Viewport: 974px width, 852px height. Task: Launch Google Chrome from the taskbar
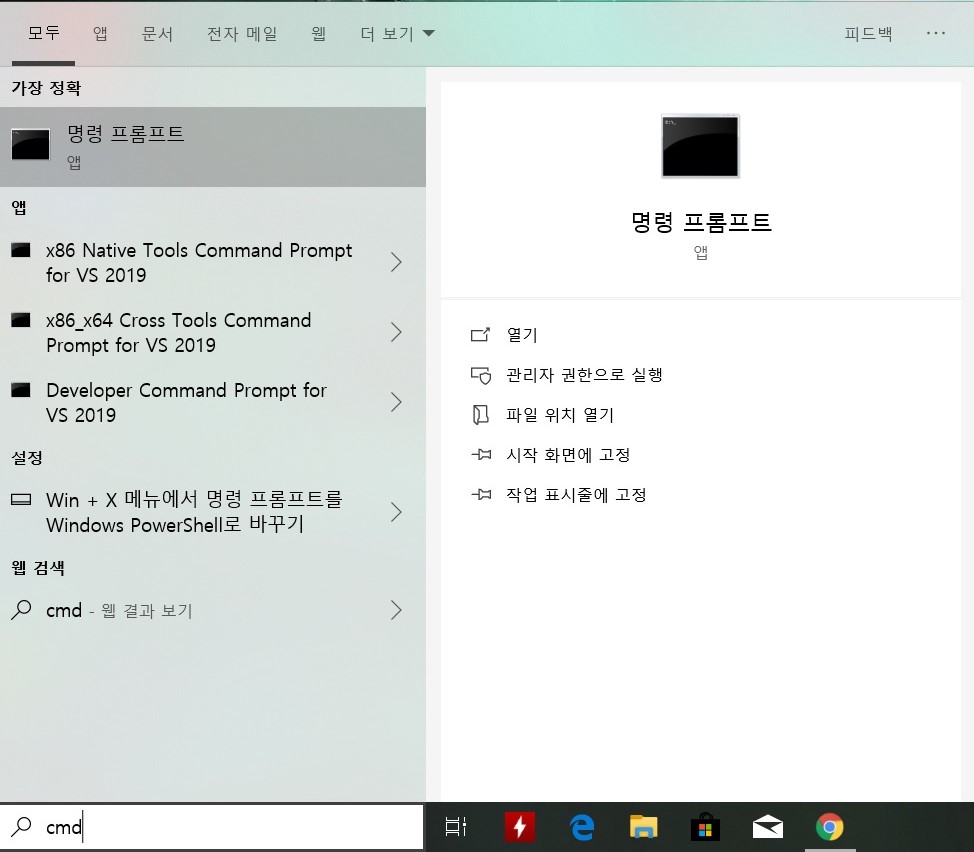tap(830, 827)
